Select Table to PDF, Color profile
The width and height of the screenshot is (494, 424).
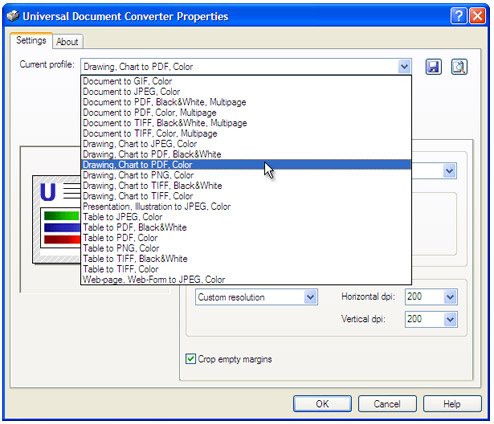246,238
